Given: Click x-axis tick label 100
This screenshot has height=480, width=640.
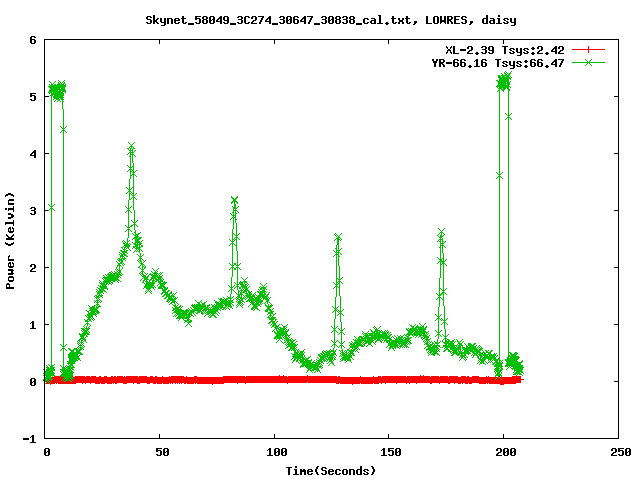Looking at the screenshot, I should [x=277, y=452].
